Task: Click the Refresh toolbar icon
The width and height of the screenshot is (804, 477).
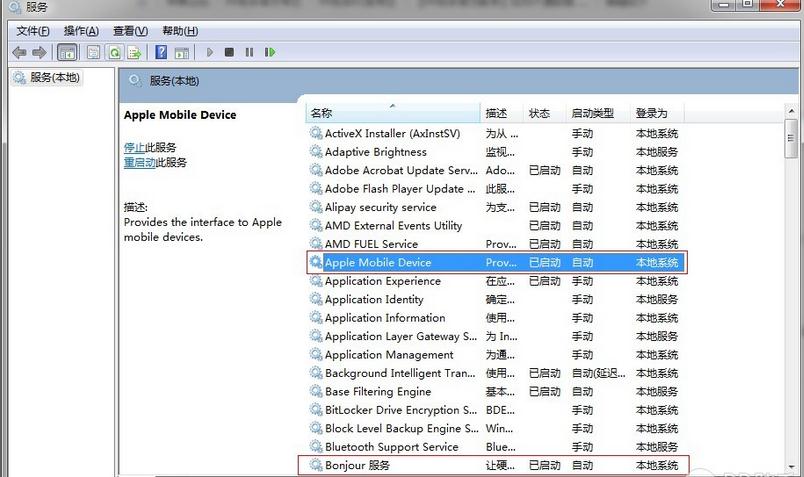Action: (x=114, y=52)
